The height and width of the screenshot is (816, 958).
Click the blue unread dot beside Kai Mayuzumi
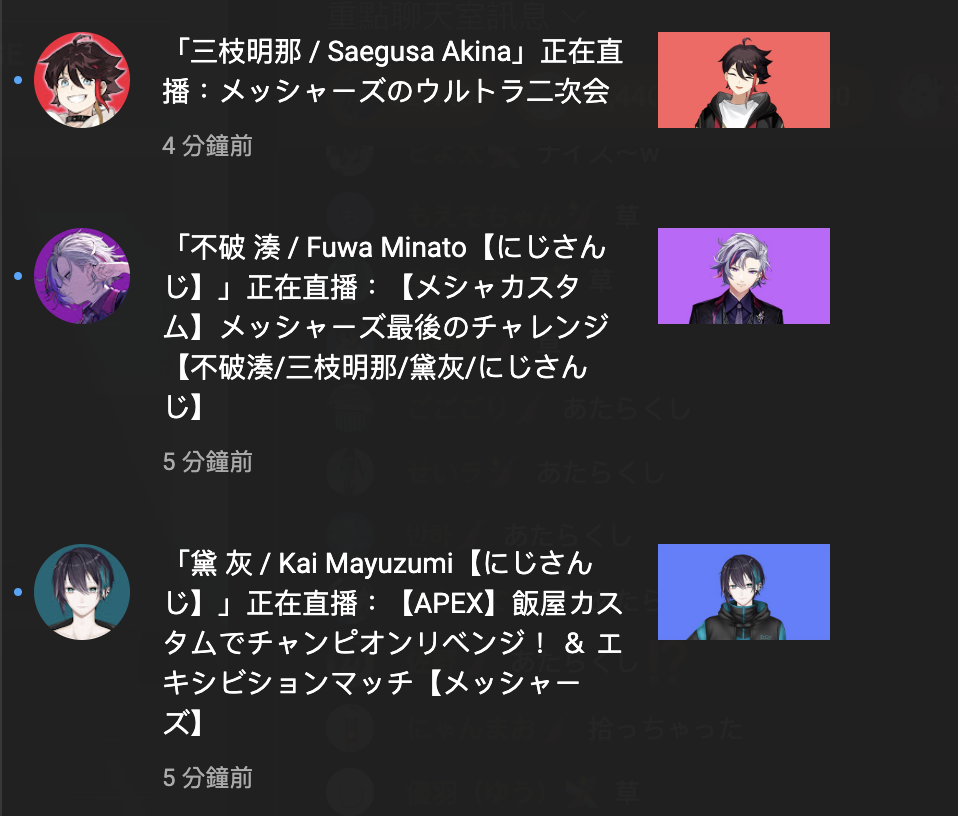(x=18, y=592)
